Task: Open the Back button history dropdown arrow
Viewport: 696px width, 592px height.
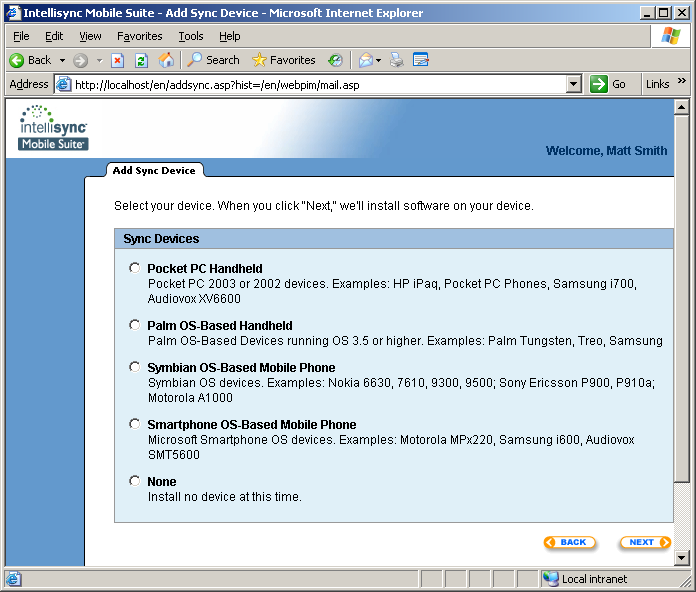Action: tap(62, 60)
